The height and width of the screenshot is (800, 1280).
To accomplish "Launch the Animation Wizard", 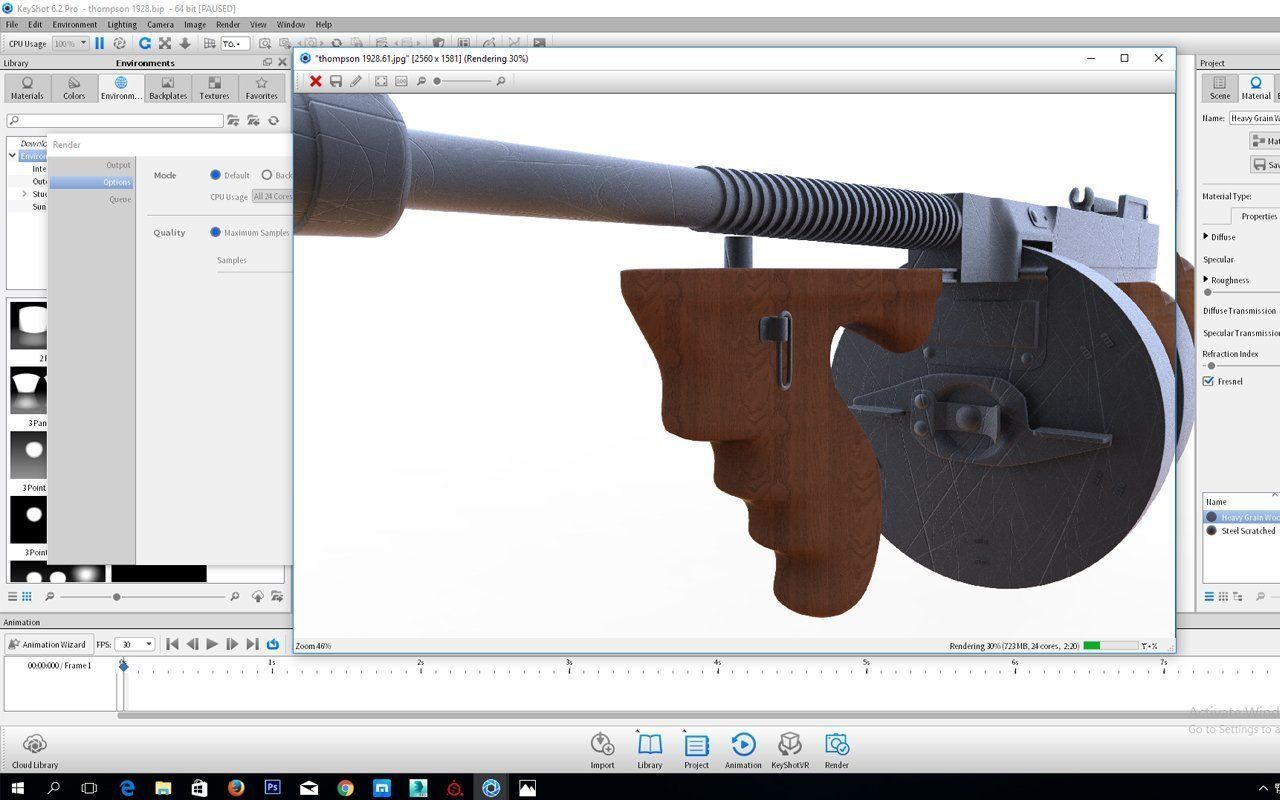I will 48,644.
